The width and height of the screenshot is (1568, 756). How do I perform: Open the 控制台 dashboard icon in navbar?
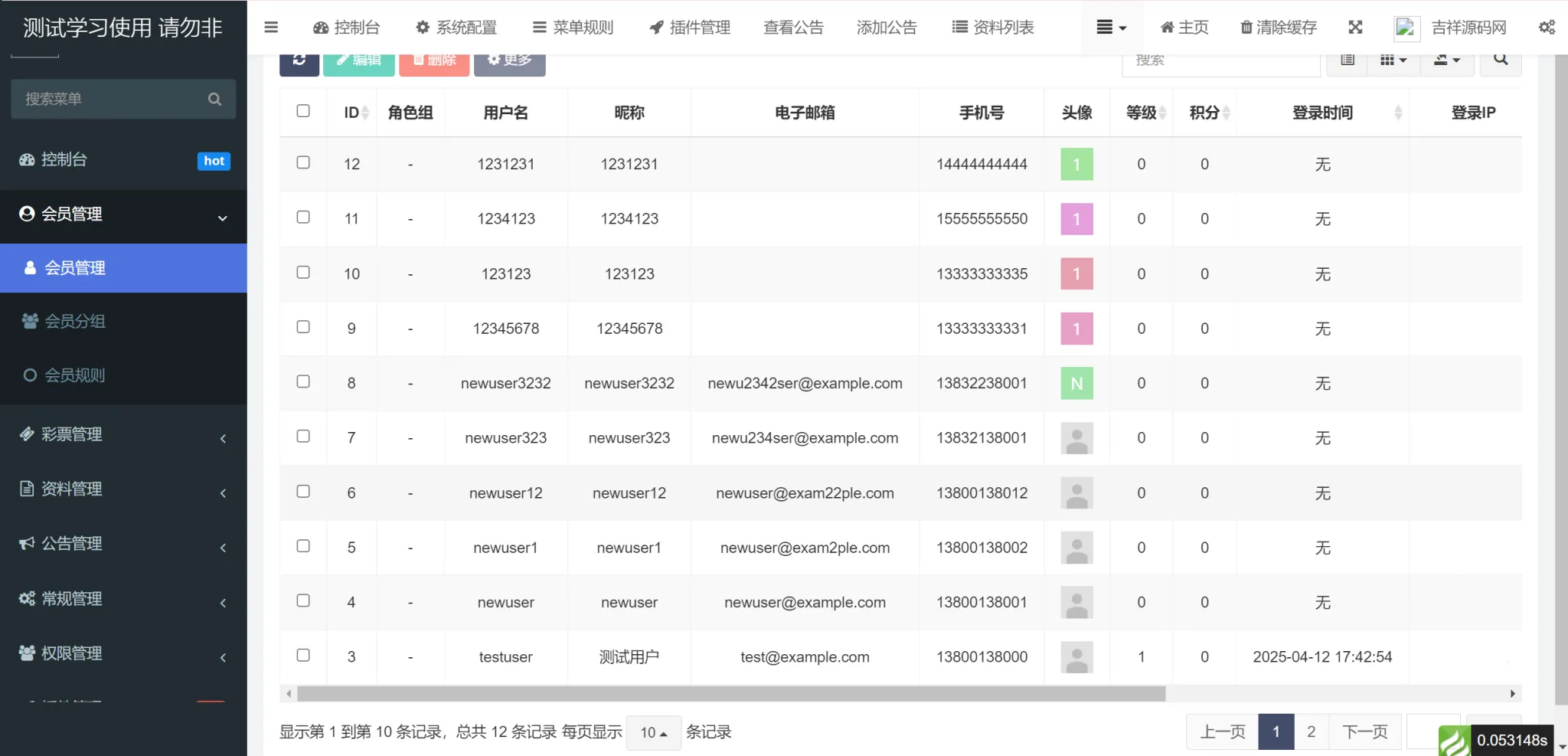click(x=321, y=27)
